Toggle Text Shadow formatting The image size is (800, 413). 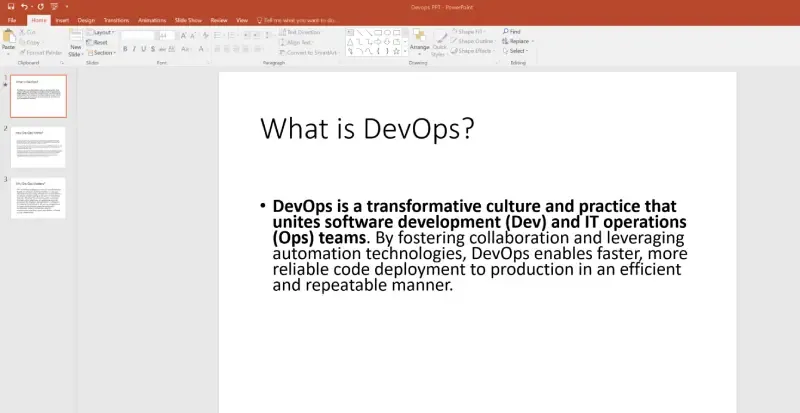(x=153, y=49)
